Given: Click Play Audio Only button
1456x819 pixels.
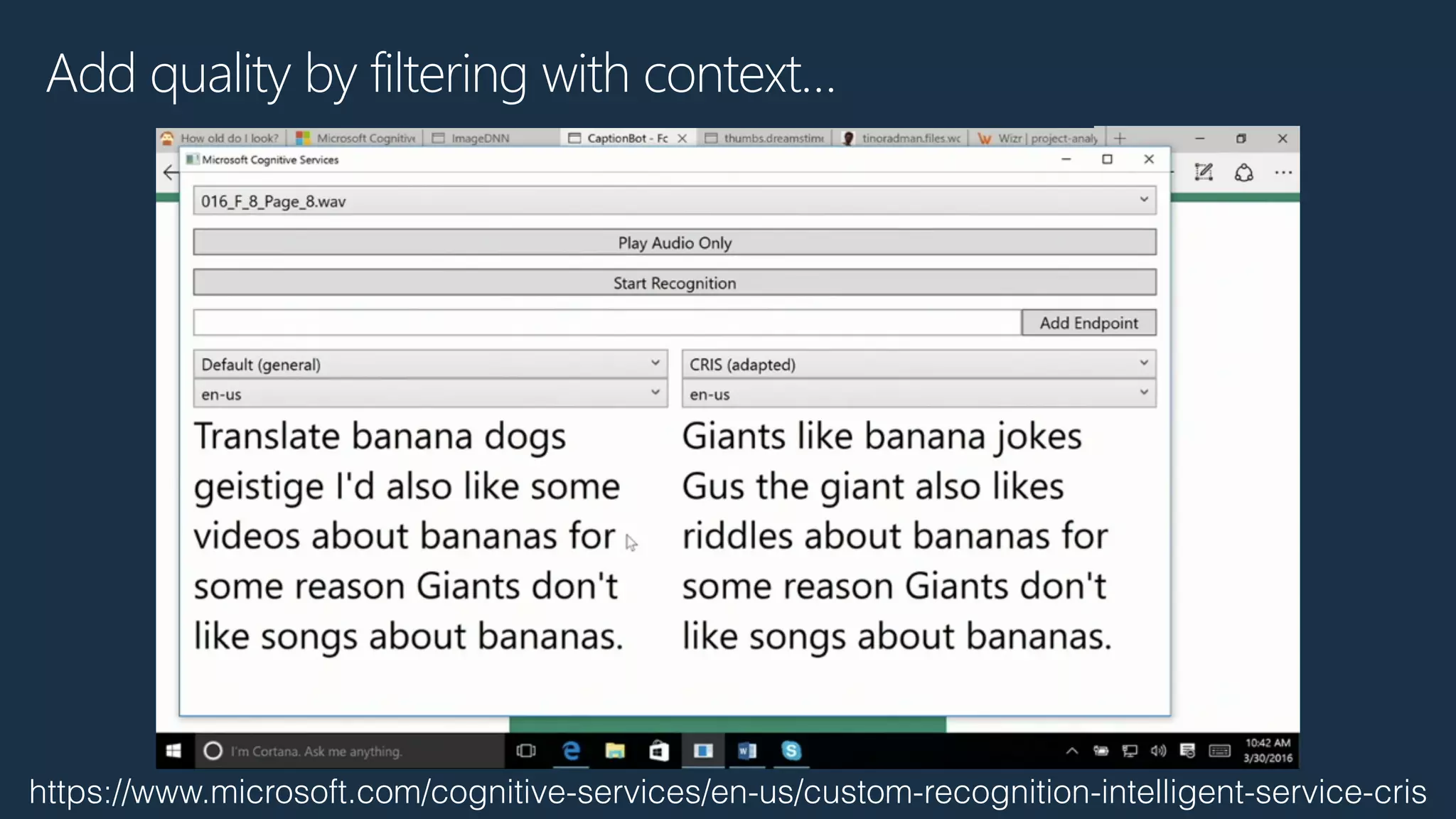Looking at the screenshot, I should point(674,242).
